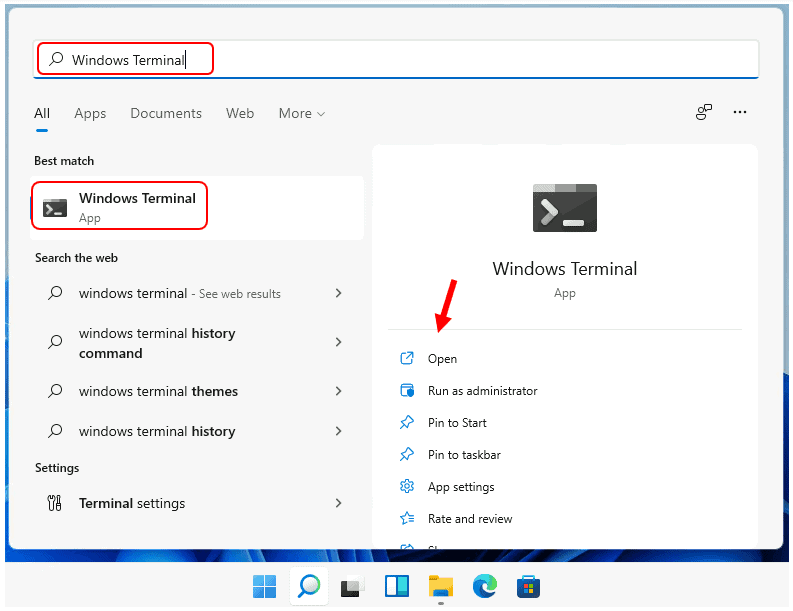
Task: Launch File Explorer from the taskbar
Action: (x=441, y=586)
